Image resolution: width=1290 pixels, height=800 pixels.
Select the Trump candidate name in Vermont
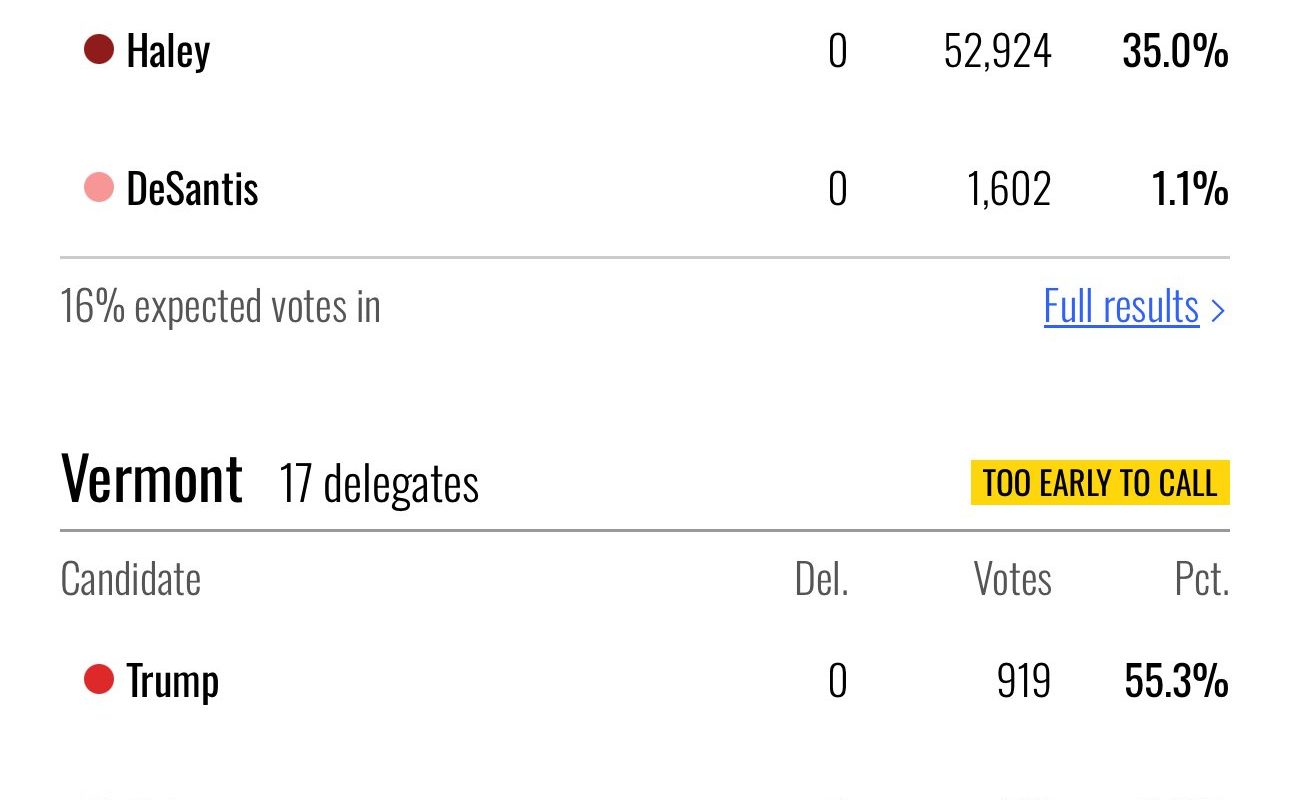(x=172, y=682)
